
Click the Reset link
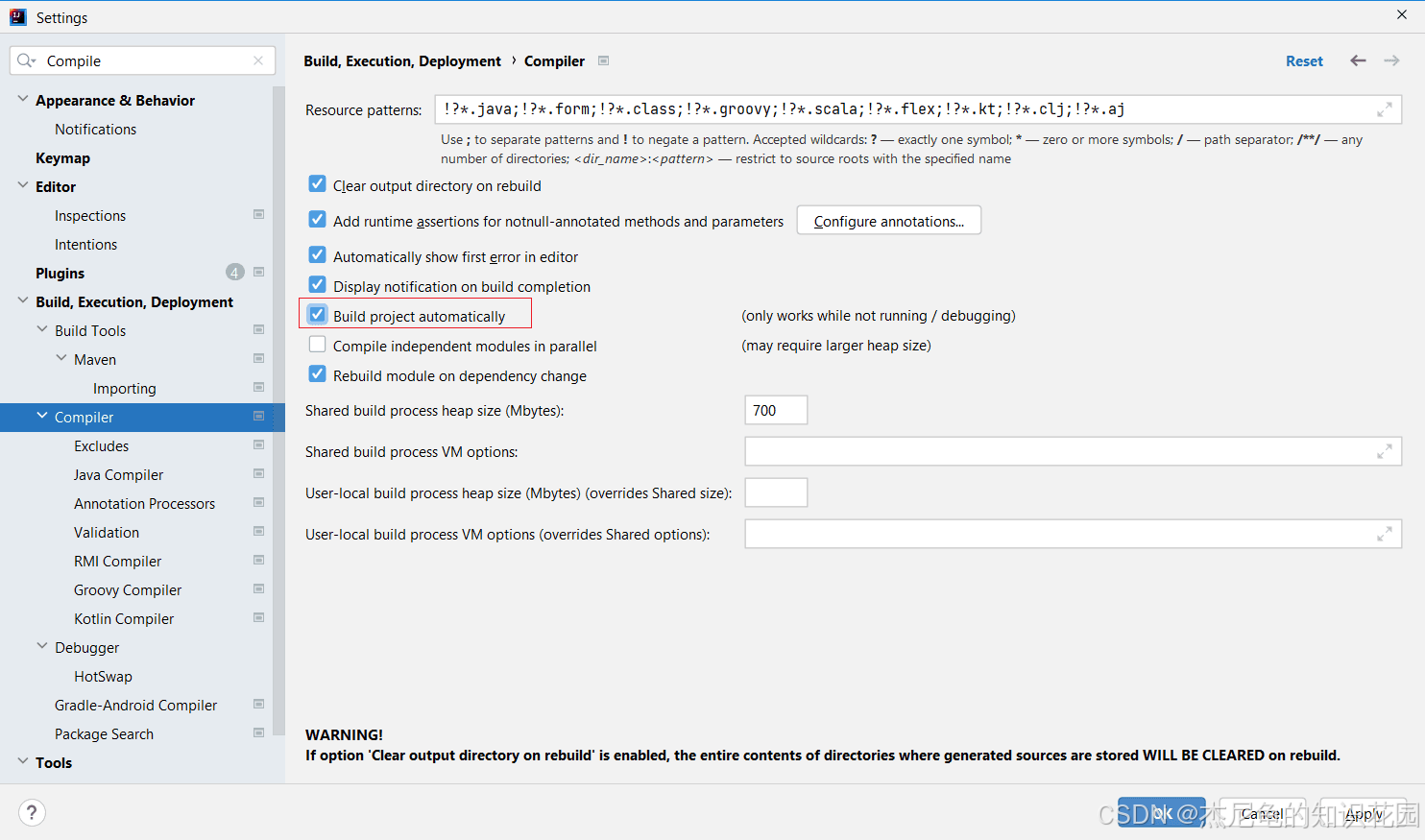1304,60
